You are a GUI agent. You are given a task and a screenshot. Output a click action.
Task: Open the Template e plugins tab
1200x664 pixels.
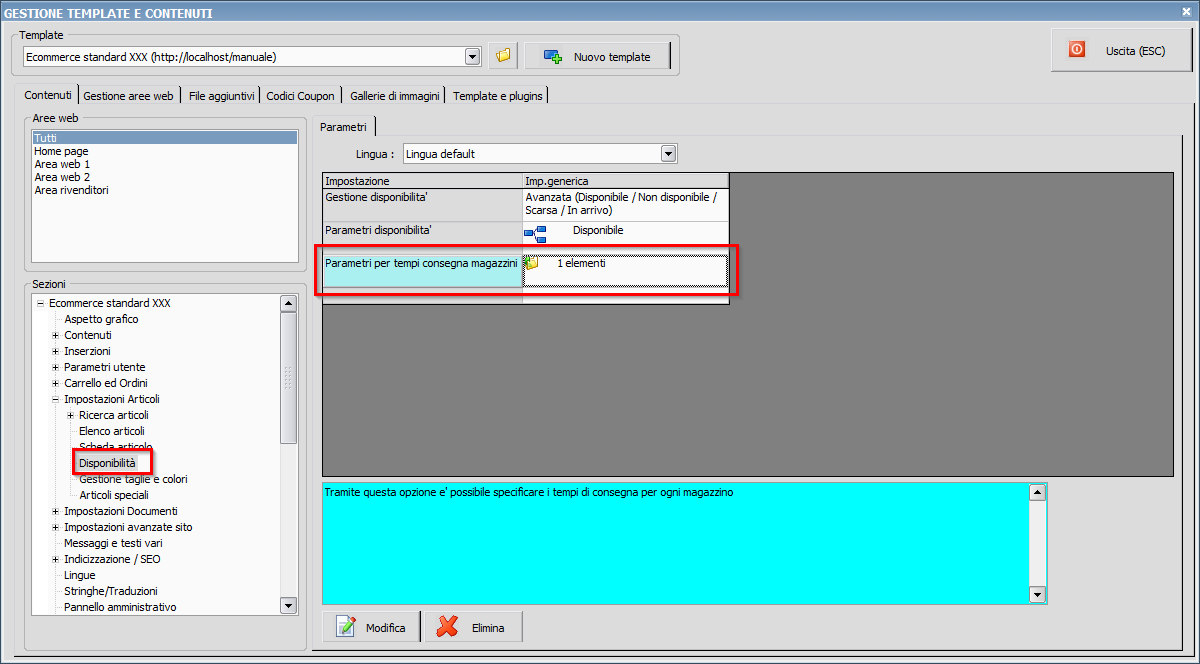(x=497, y=96)
